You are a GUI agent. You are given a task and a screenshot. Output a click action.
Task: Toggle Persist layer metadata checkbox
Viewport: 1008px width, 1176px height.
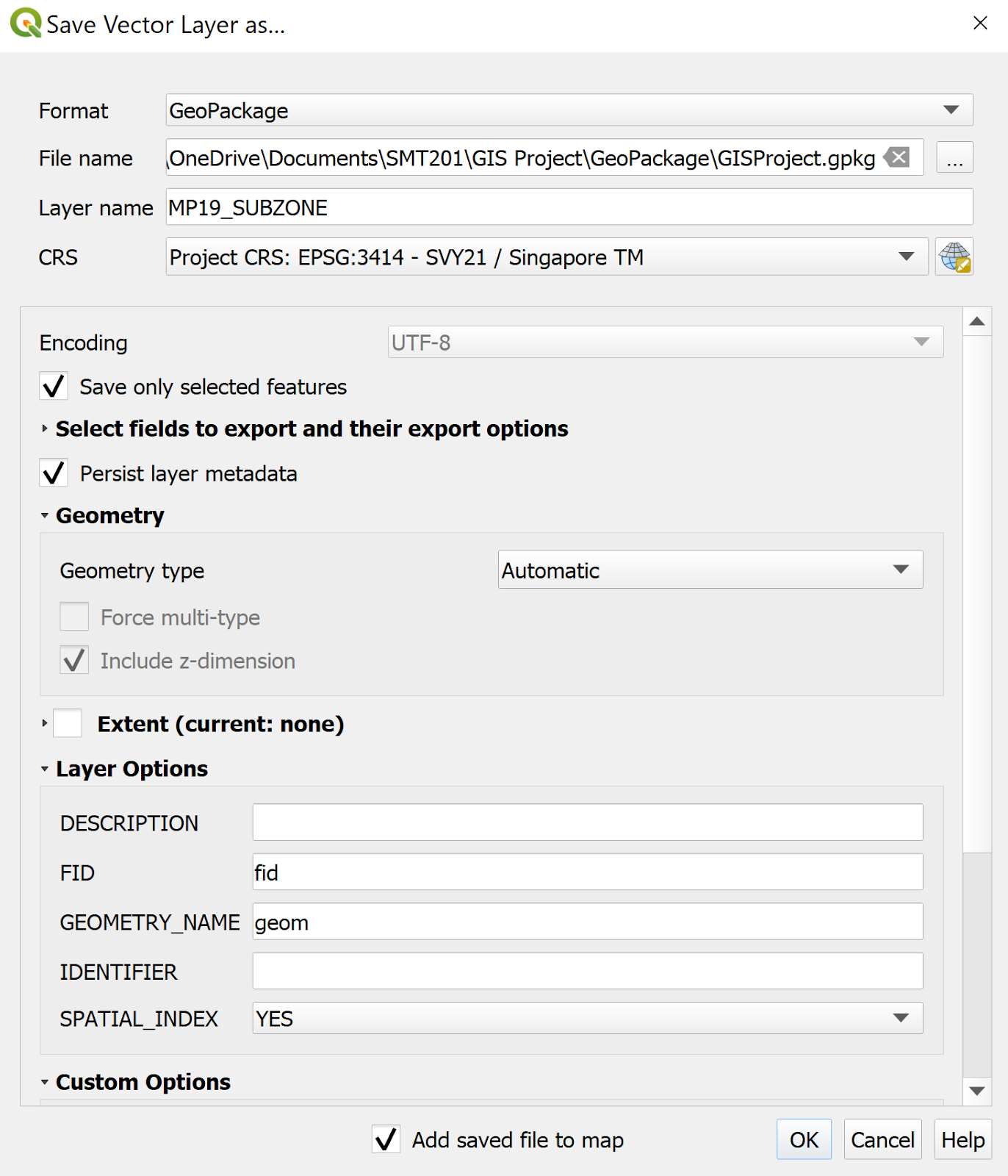[x=54, y=473]
